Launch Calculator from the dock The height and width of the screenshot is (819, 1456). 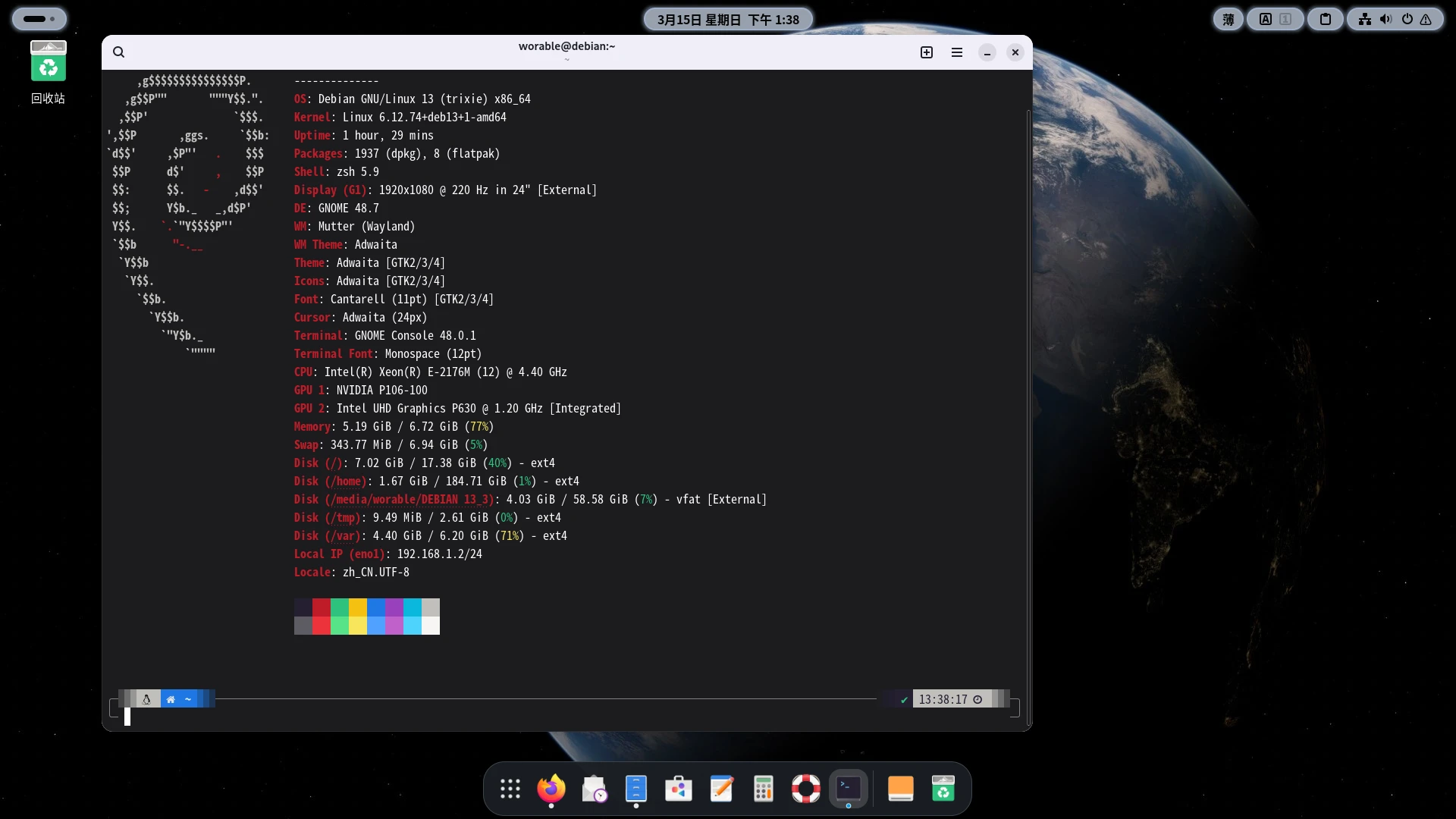[x=763, y=789]
